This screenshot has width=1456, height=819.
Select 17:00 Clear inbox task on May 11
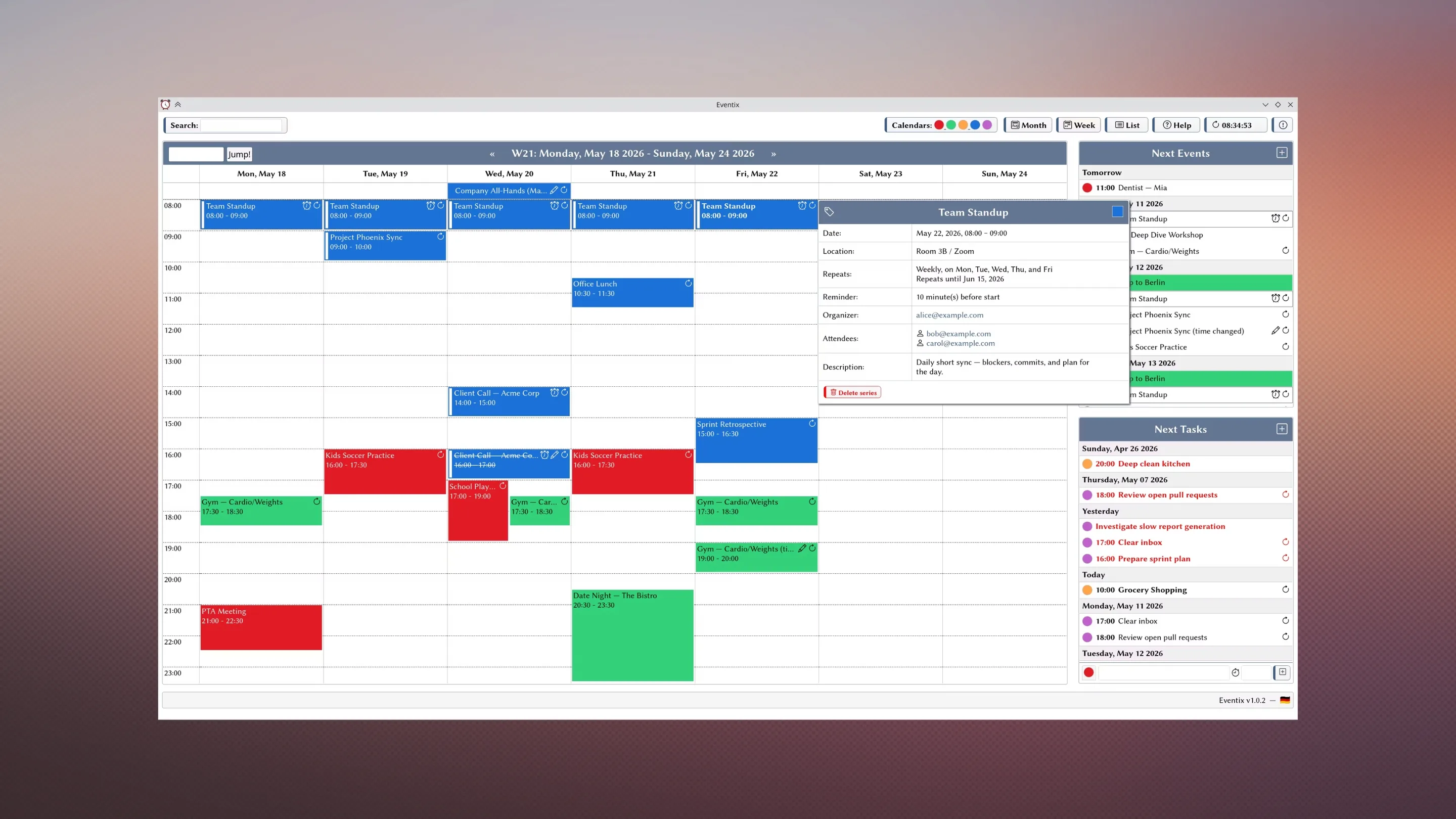pos(1185,621)
